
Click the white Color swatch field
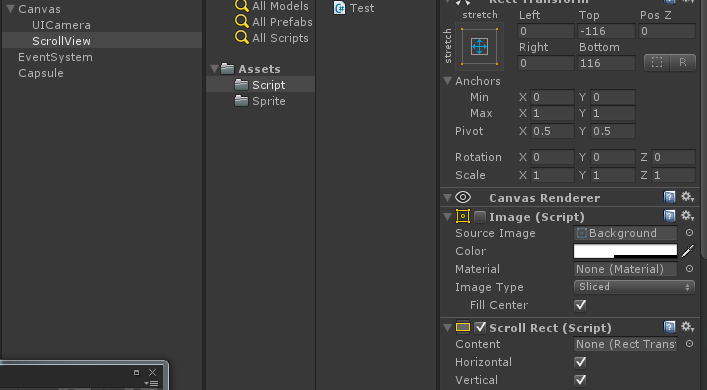[625, 251]
